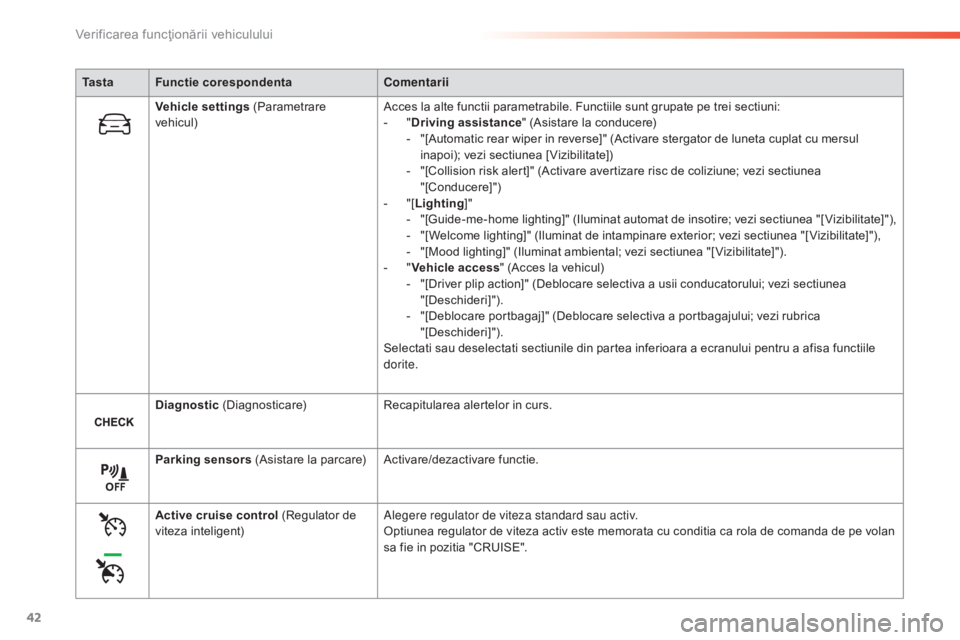Click the lower active cruise control icon with green bar
This screenshot has width=960, height=640.
tap(111, 568)
